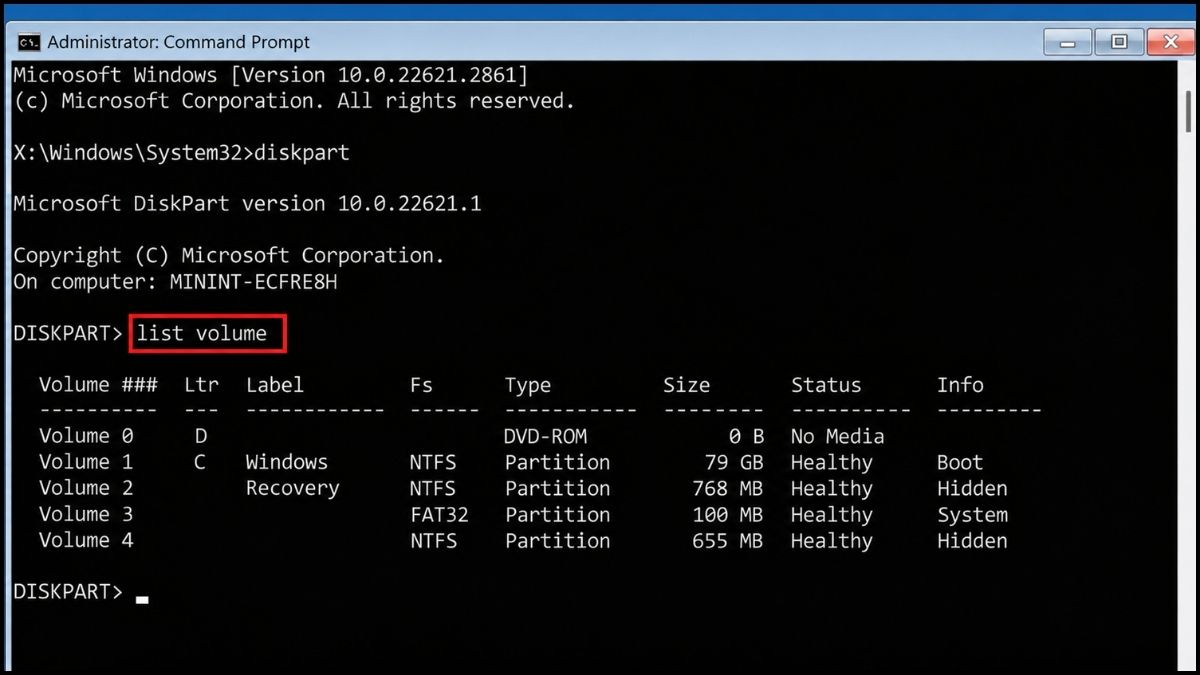
Task: Select the "DVD-ROM" type value
Action: coord(546,436)
